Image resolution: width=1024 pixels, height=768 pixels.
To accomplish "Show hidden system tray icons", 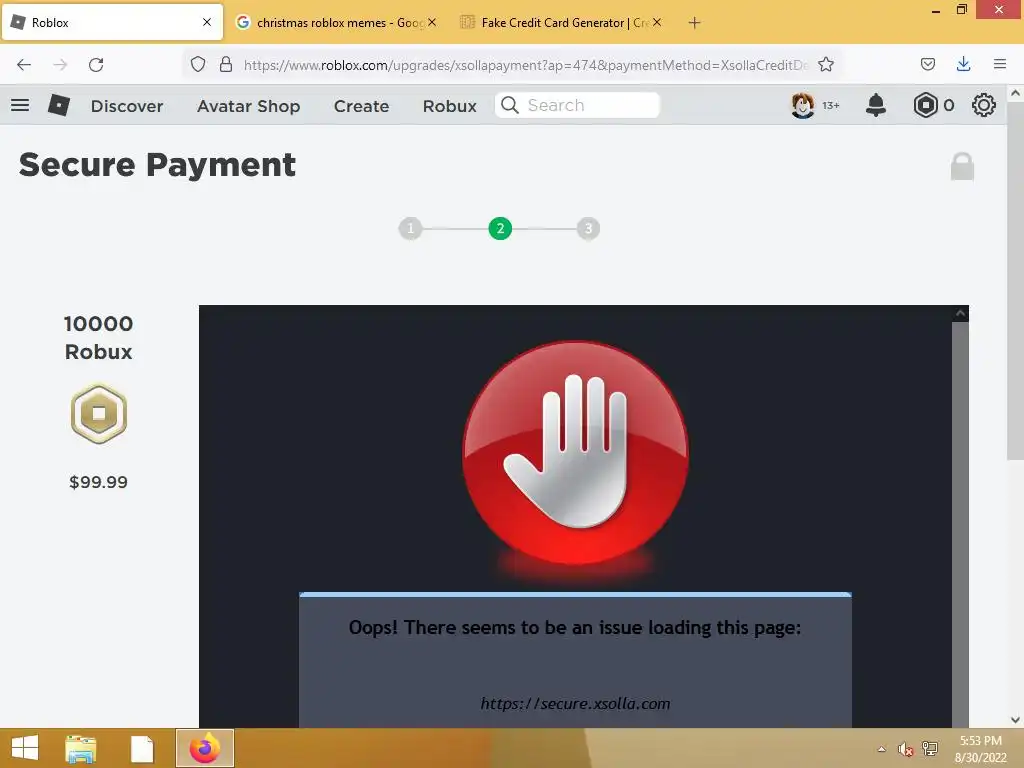I will click(x=882, y=749).
